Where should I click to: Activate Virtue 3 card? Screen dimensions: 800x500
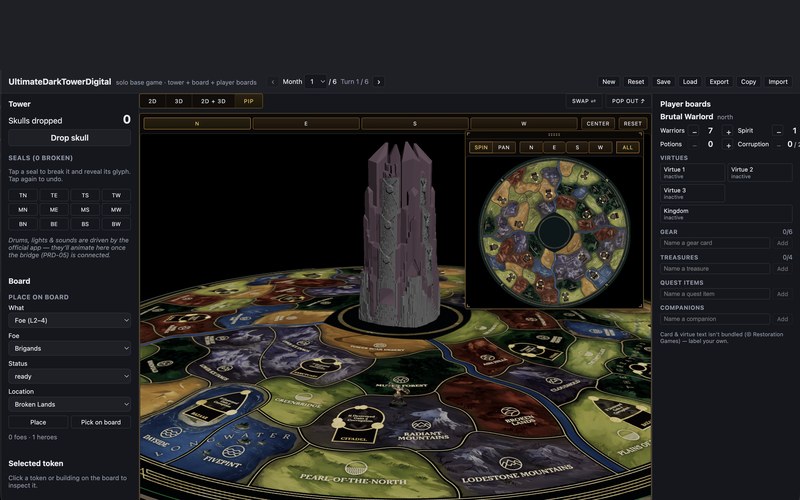(692, 193)
